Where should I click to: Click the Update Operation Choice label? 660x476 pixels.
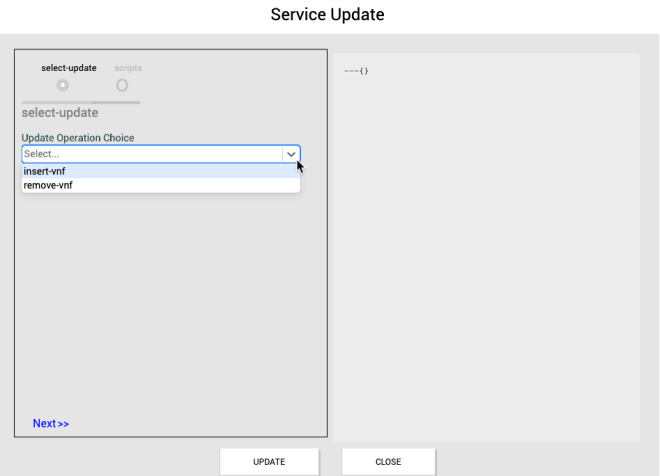(x=78, y=137)
